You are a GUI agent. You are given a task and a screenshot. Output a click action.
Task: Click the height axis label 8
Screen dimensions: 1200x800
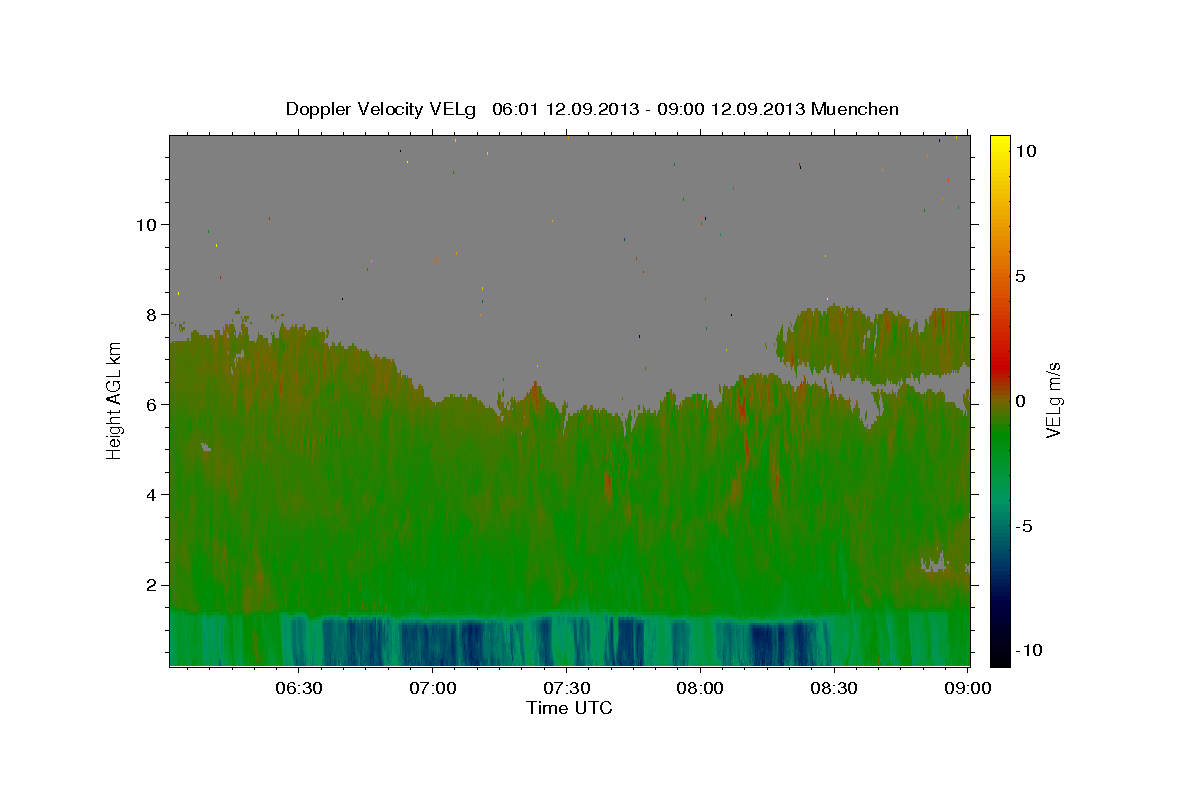click(149, 315)
